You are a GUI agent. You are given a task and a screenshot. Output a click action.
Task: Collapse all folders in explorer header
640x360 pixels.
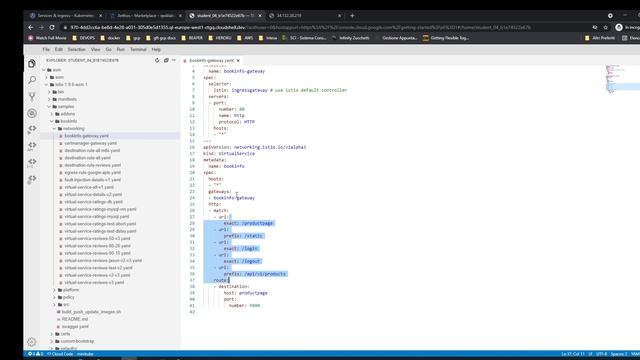[x=166, y=60]
